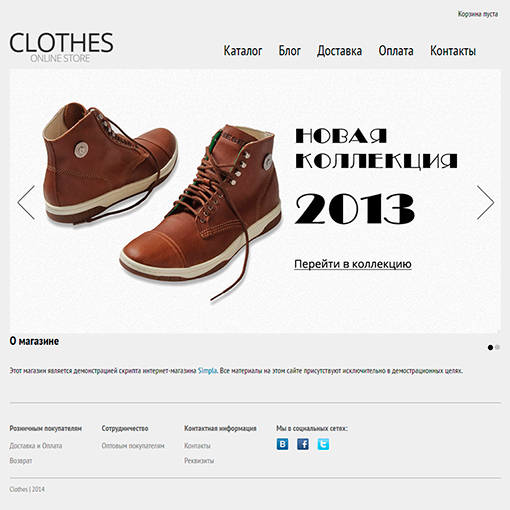Go to the Доставка page
The width and height of the screenshot is (510, 510).
click(x=339, y=51)
